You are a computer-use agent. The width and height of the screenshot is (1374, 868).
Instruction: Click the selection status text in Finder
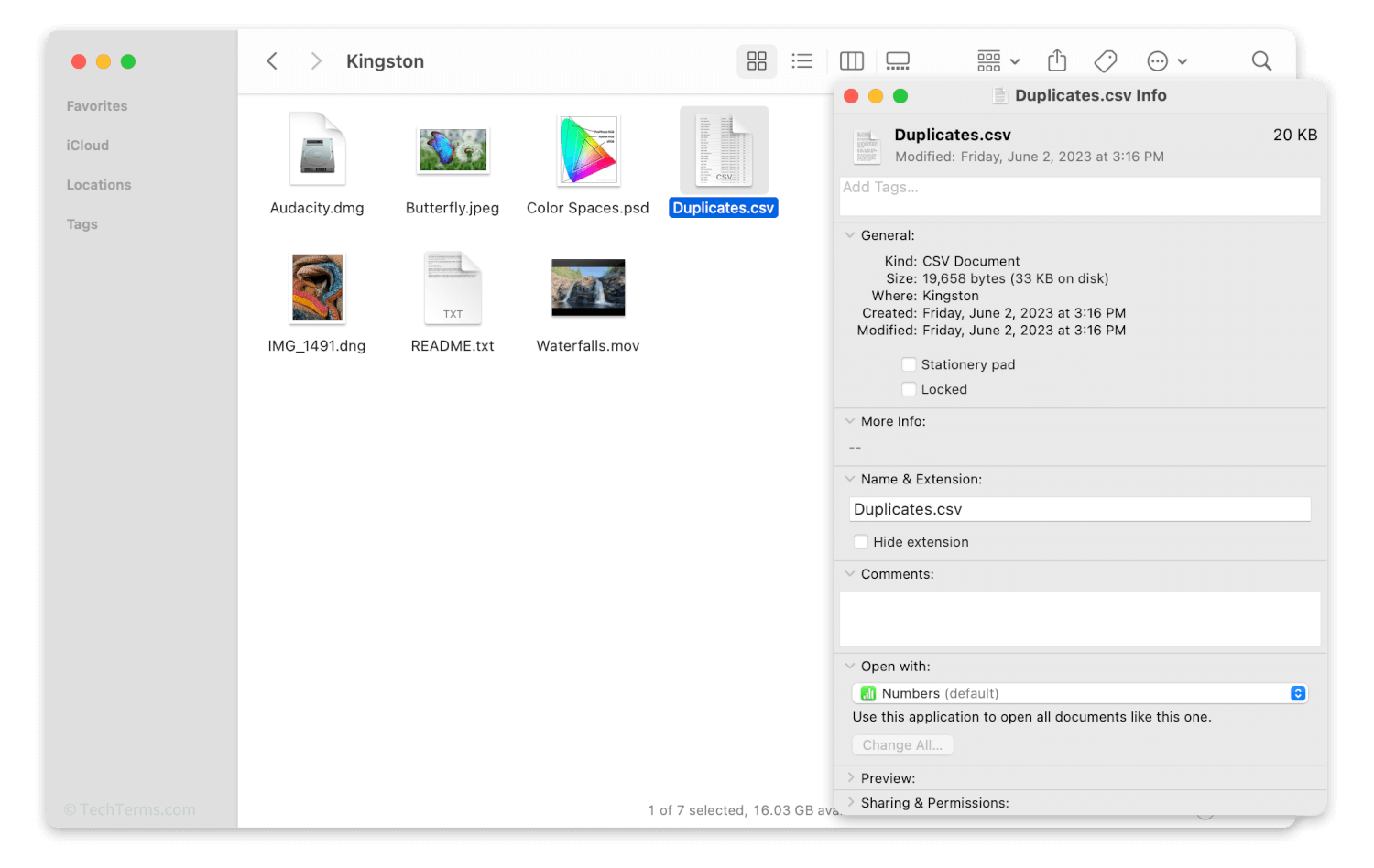coord(743,810)
